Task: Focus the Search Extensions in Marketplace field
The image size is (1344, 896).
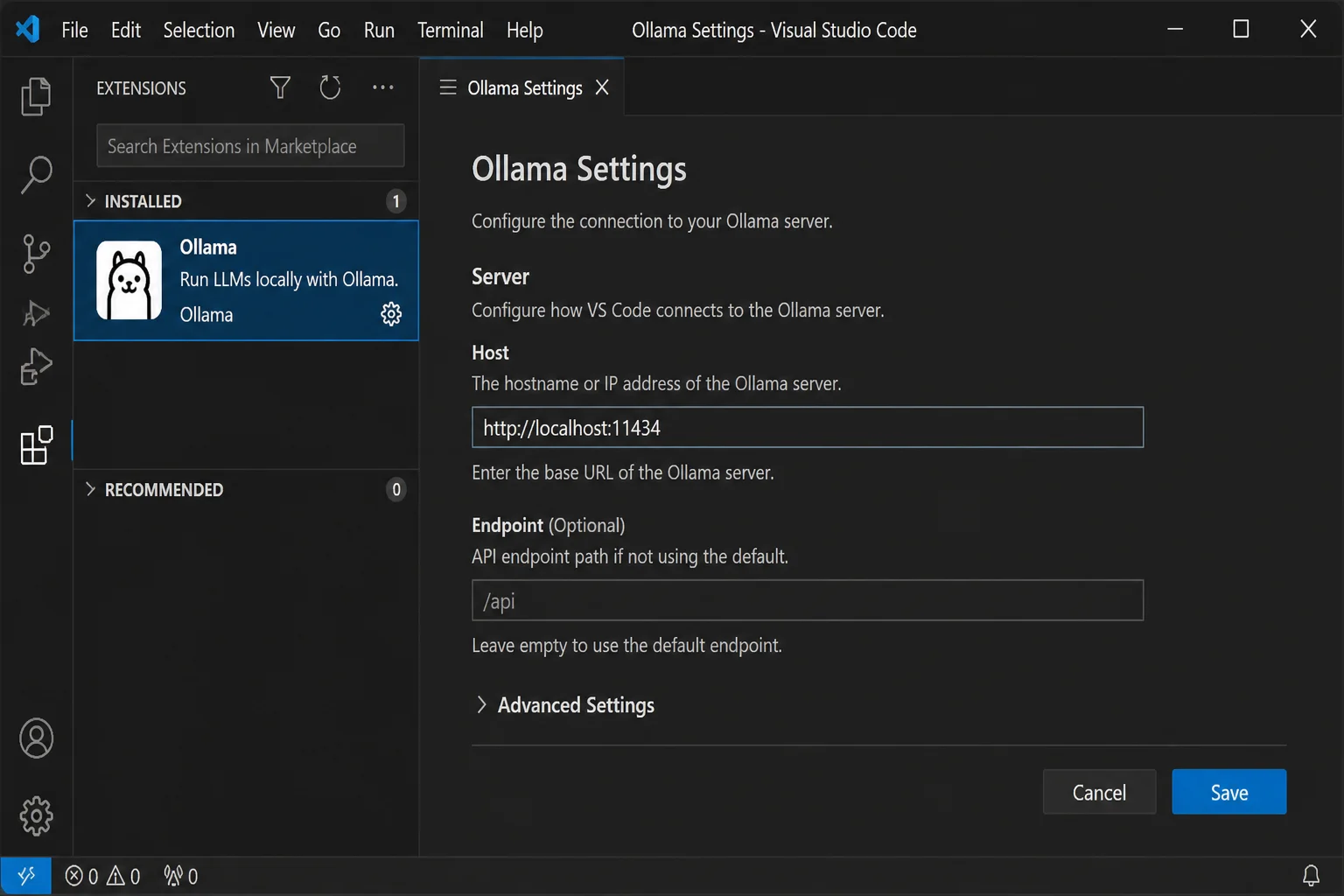Action: (x=250, y=145)
